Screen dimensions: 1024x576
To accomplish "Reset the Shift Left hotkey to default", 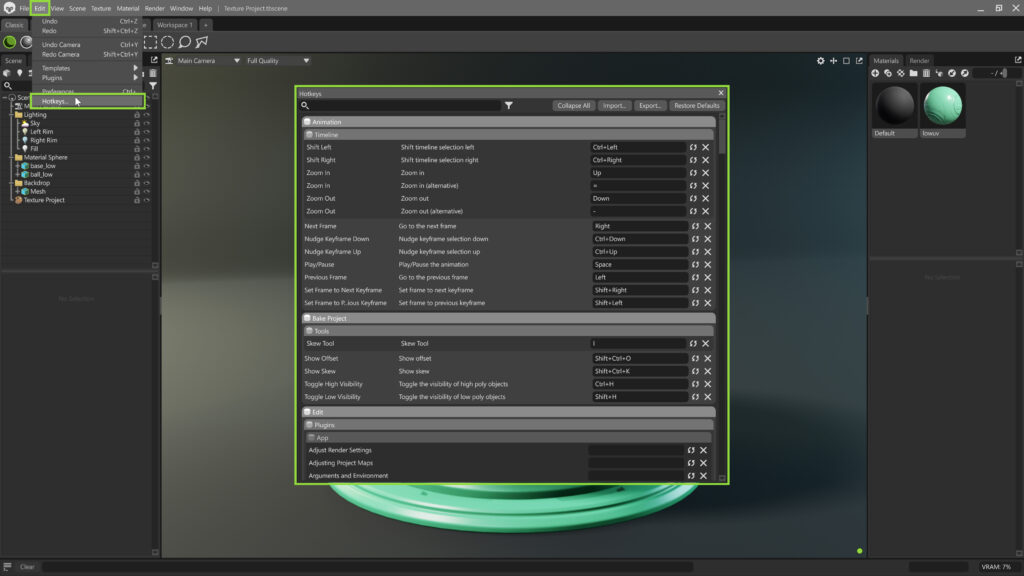I will 693,147.
